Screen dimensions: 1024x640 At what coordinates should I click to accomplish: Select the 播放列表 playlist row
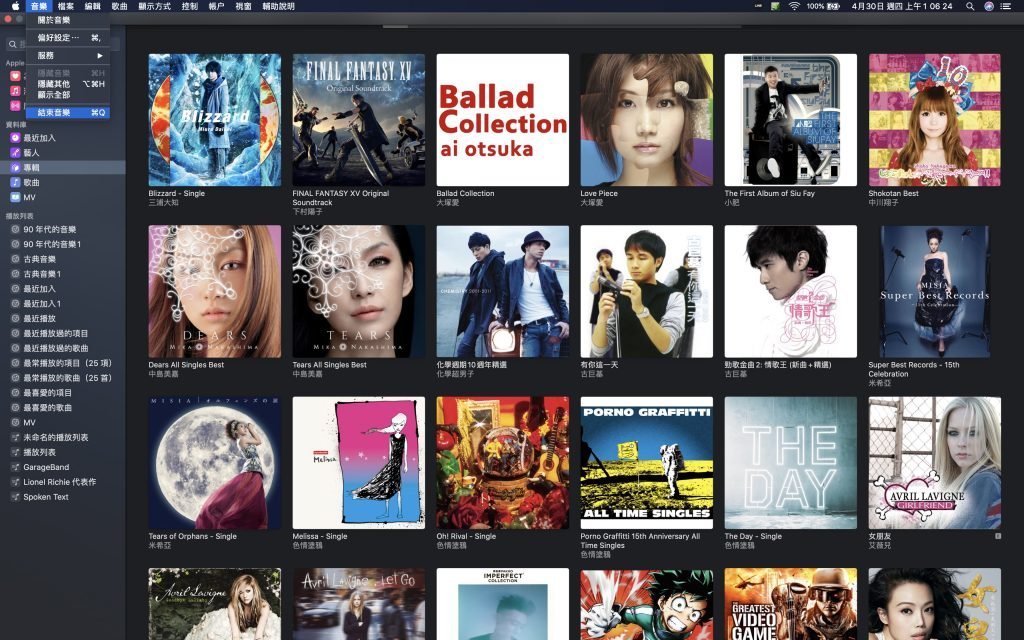(x=63, y=452)
